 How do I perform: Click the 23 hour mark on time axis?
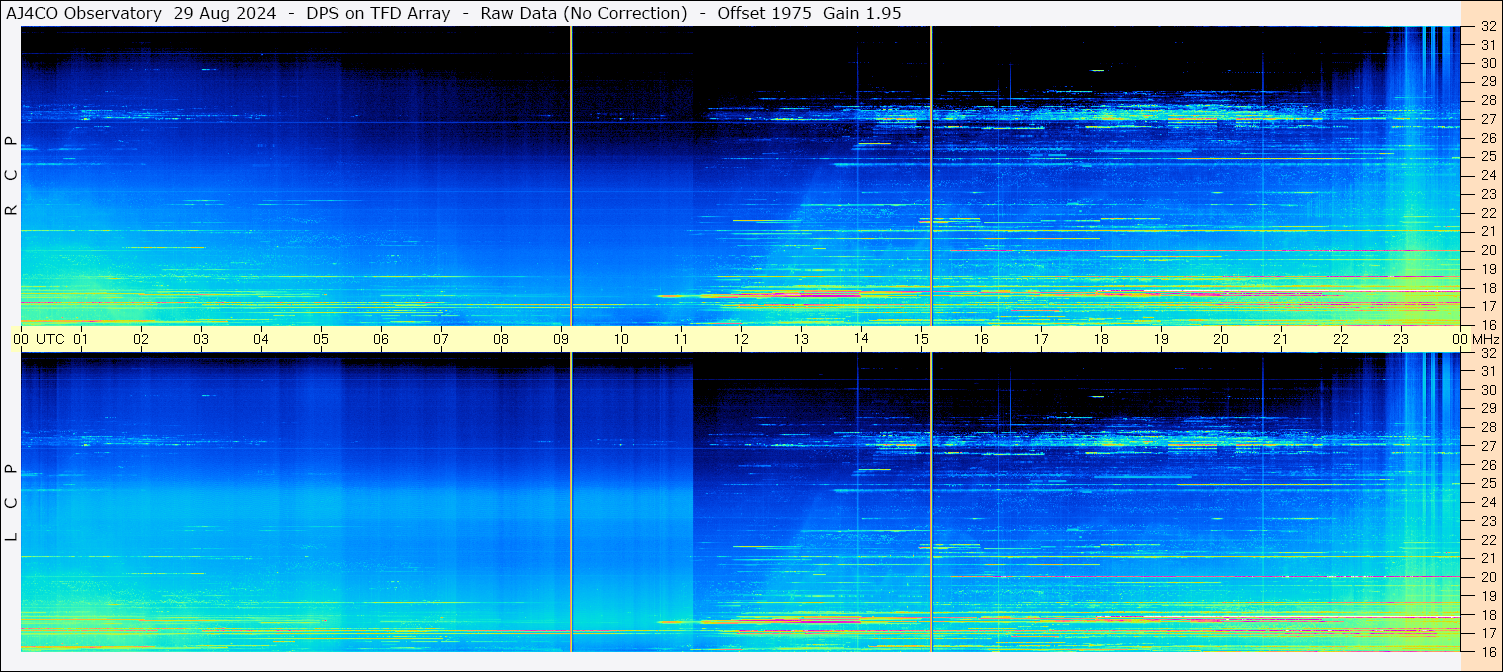(x=1401, y=339)
